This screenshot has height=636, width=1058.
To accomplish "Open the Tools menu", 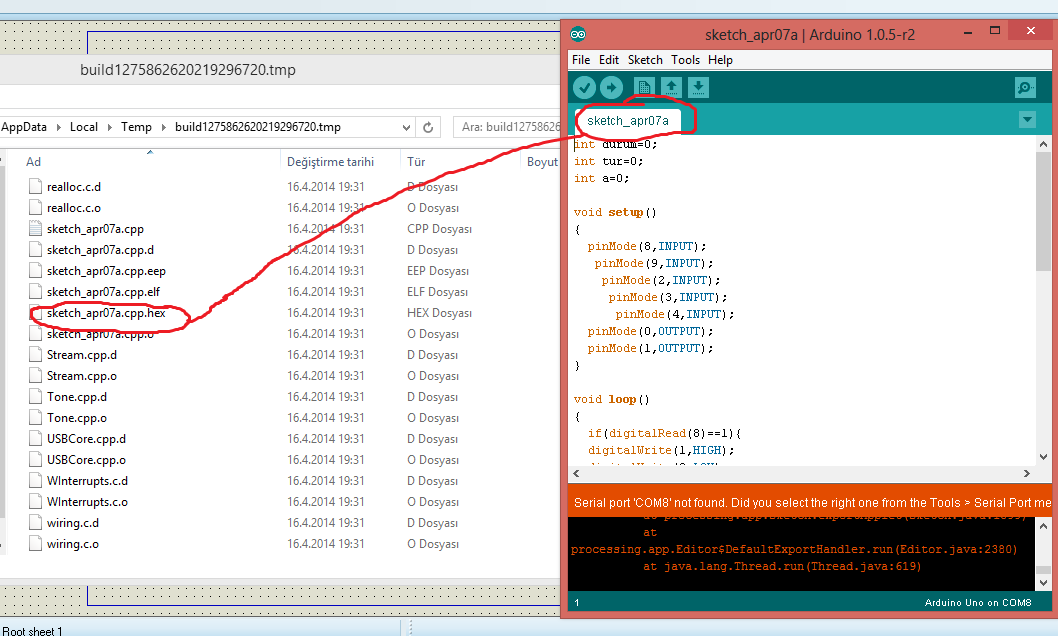I will point(685,60).
